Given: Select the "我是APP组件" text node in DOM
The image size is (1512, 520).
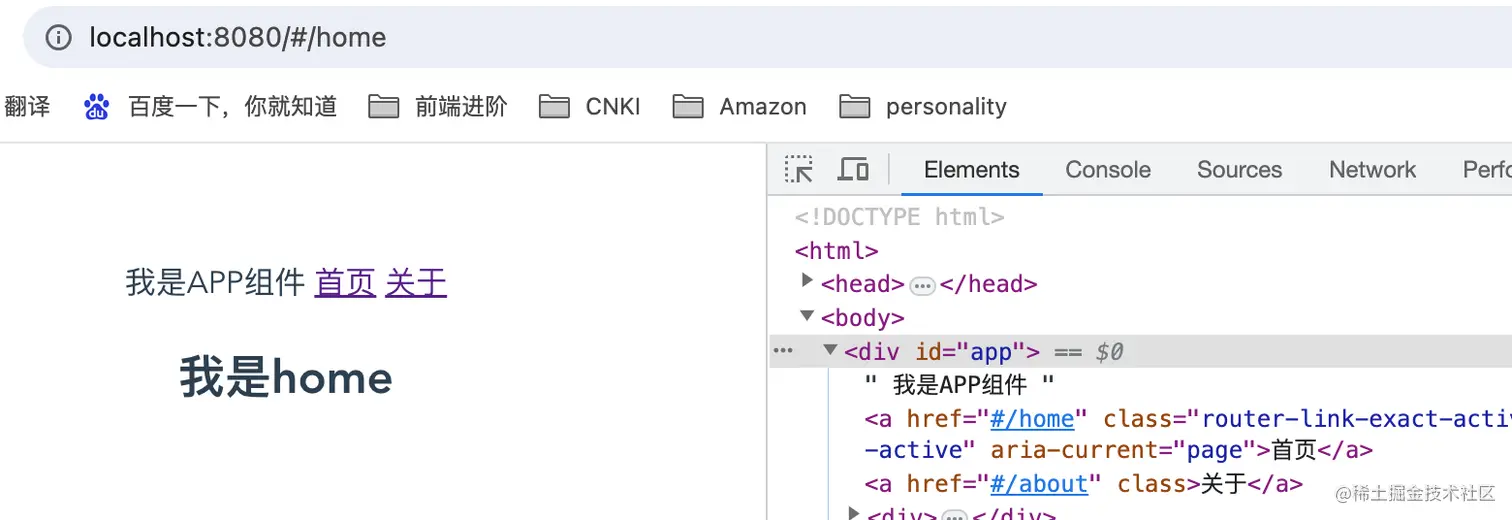Looking at the screenshot, I should pos(960,385).
